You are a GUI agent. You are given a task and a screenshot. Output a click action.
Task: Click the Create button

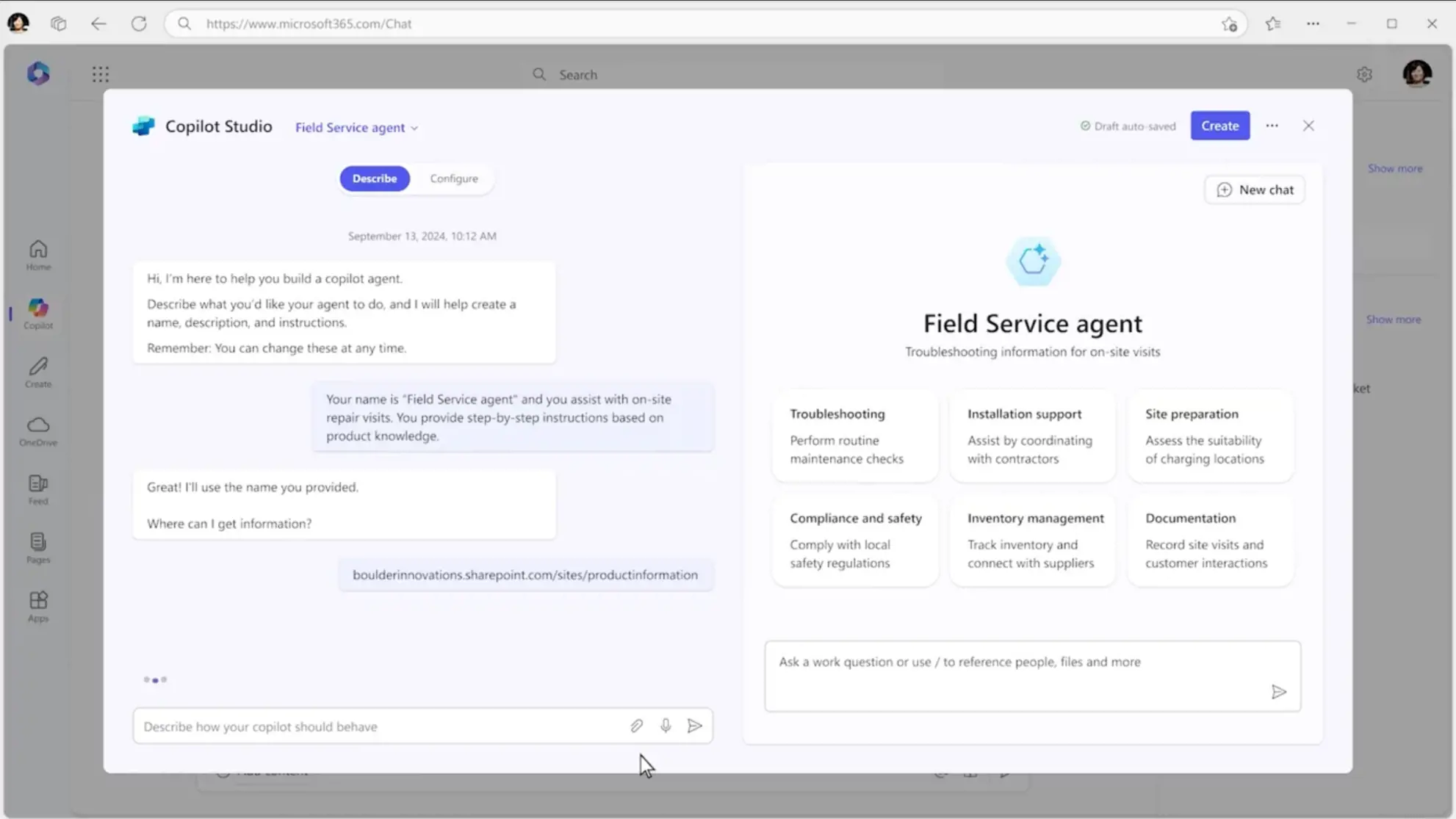(x=1219, y=126)
